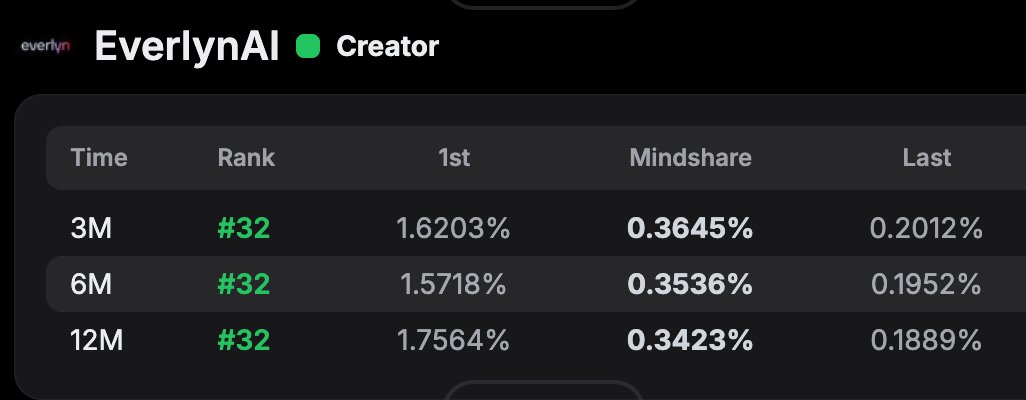Click the everlyn logo icon
This screenshot has width=1026, height=400.
(45, 46)
